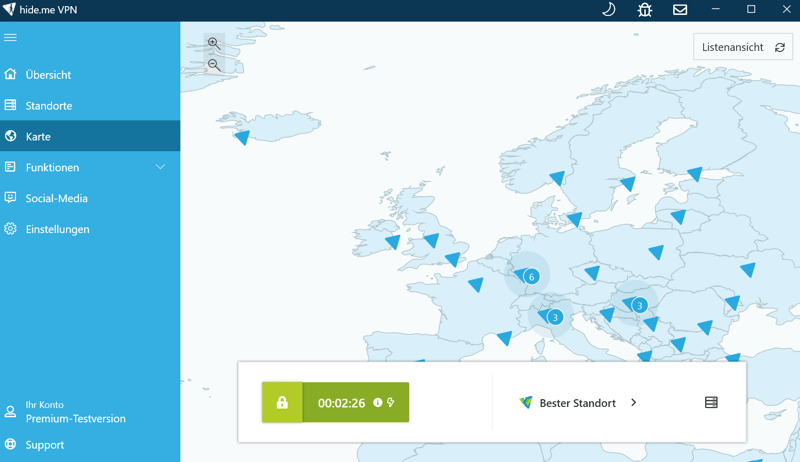
Task: Select the Czech Republic server marker
Action: [x=592, y=273]
